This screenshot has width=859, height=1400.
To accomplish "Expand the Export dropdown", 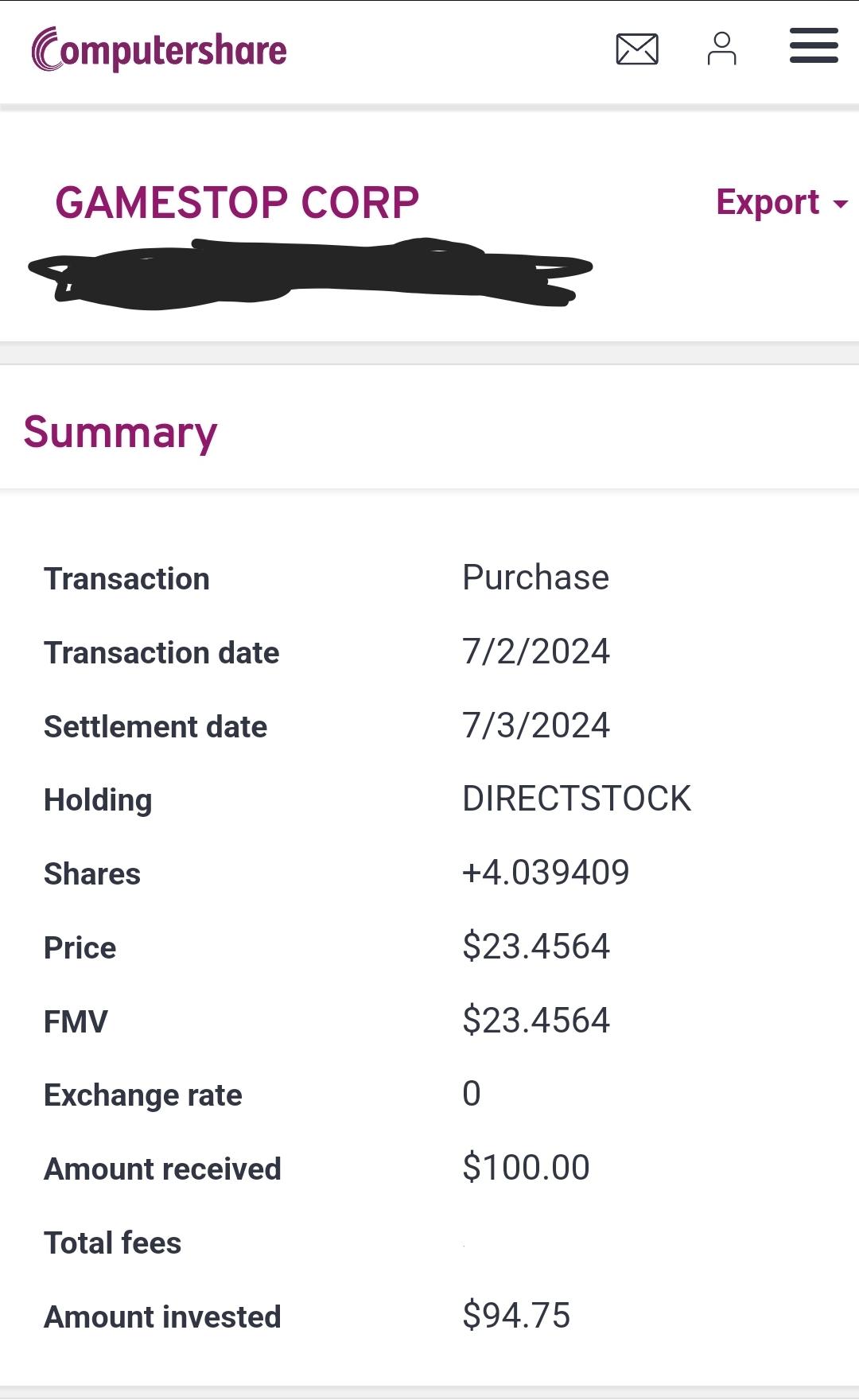I will click(x=768, y=202).
